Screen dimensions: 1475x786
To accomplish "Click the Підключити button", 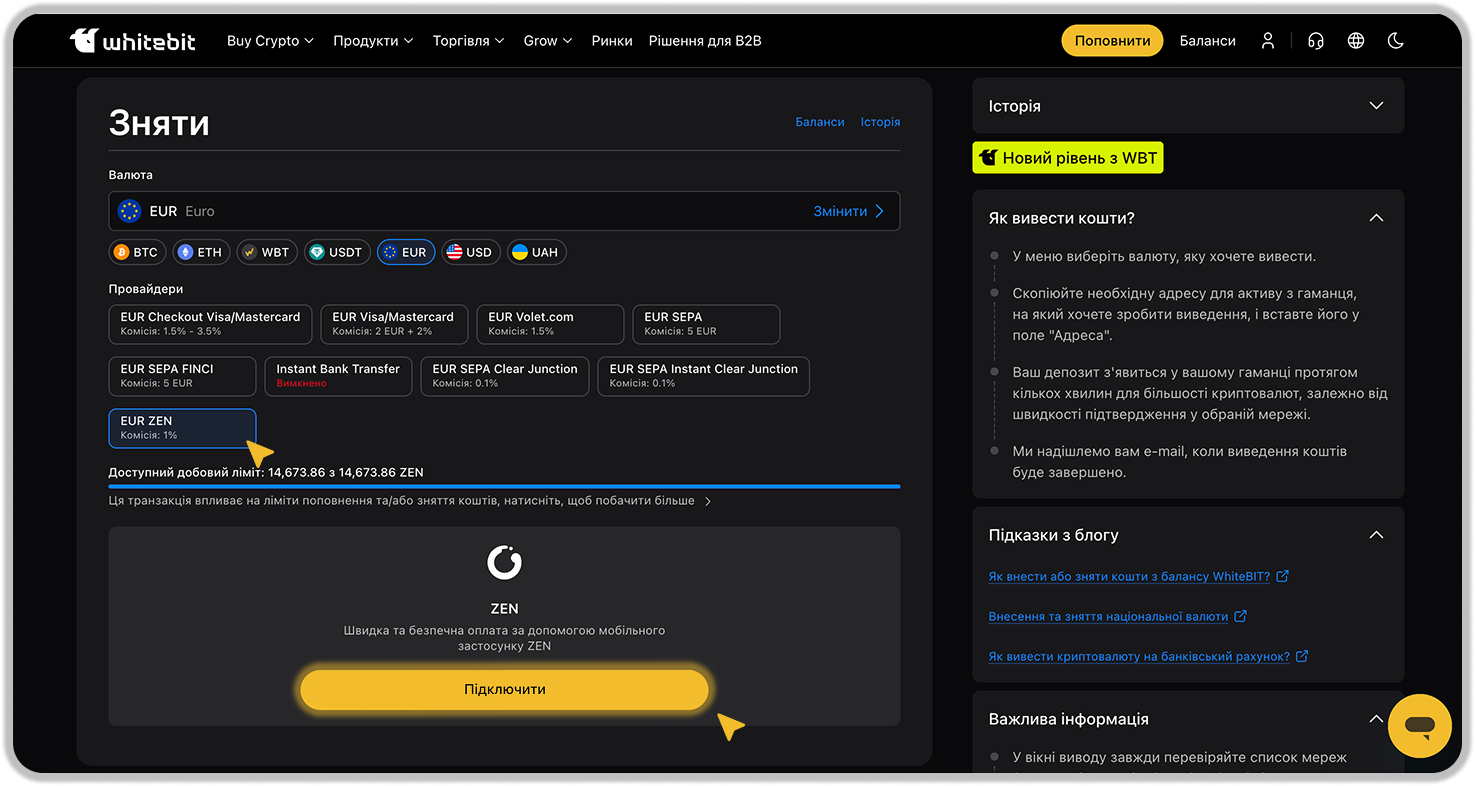I will click(504, 690).
